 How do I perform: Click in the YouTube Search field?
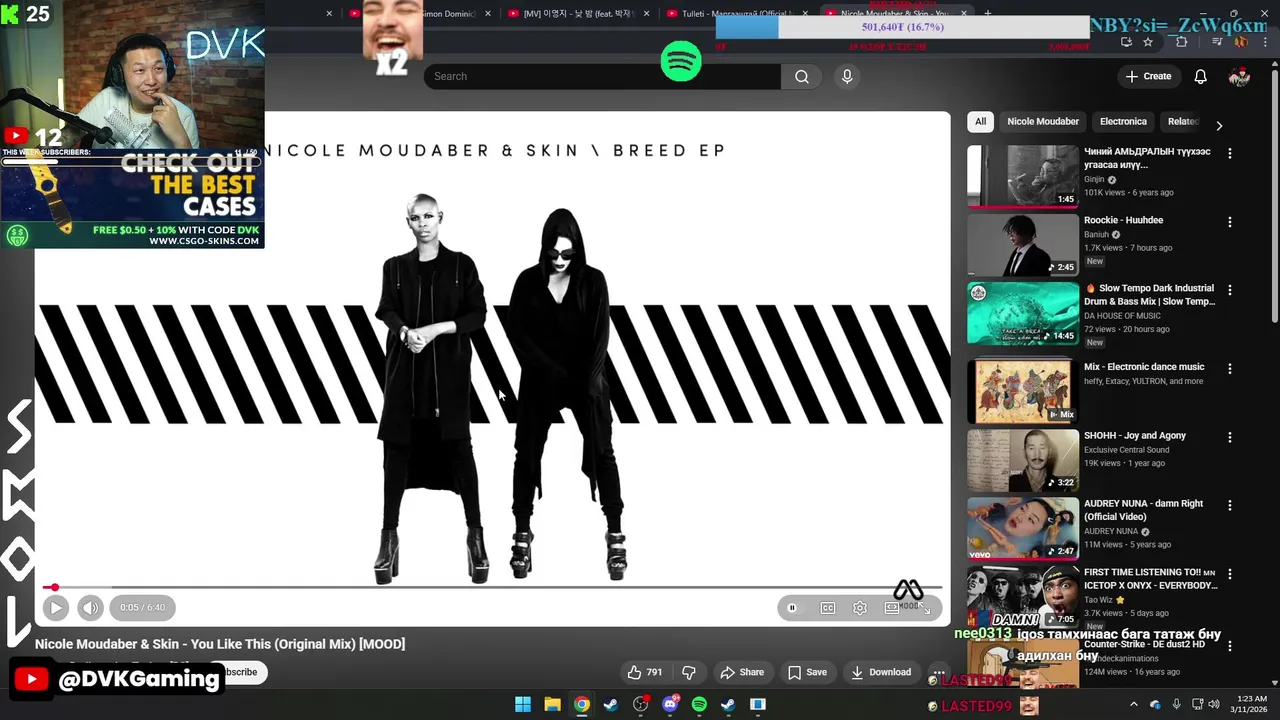point(602,76)
